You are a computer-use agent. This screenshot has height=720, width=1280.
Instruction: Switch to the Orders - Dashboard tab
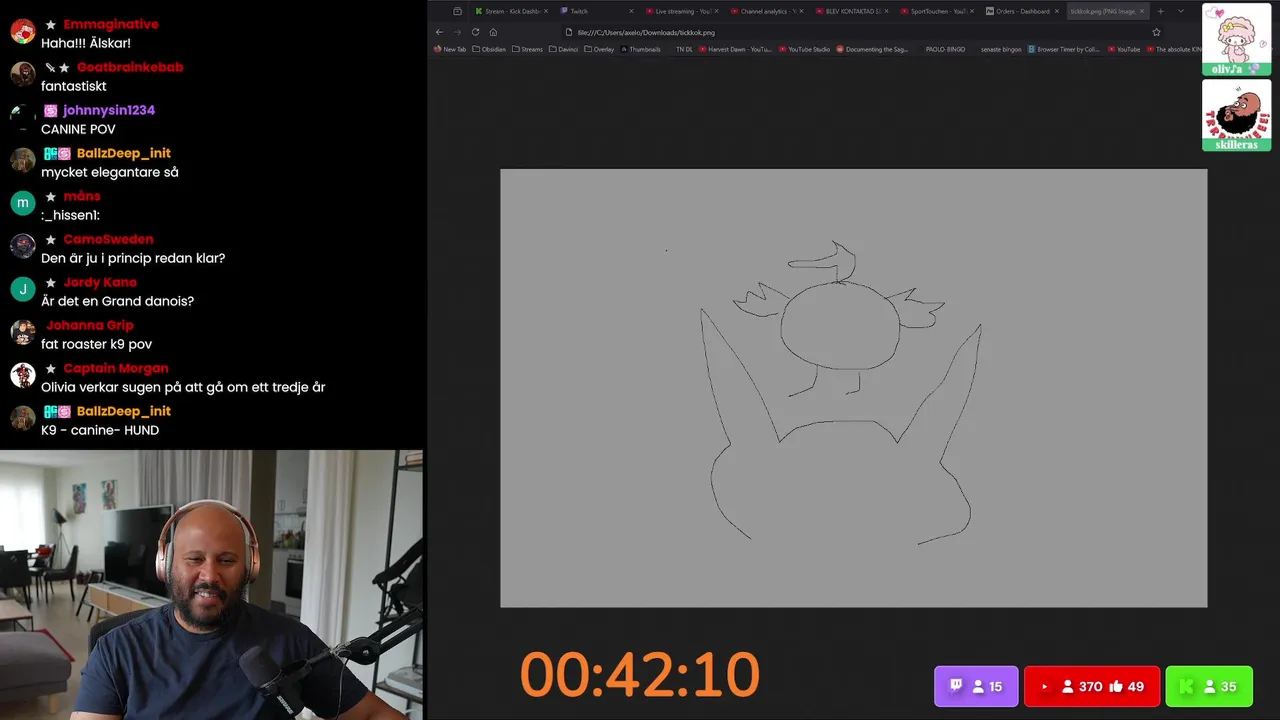[x=1021, y=11]
